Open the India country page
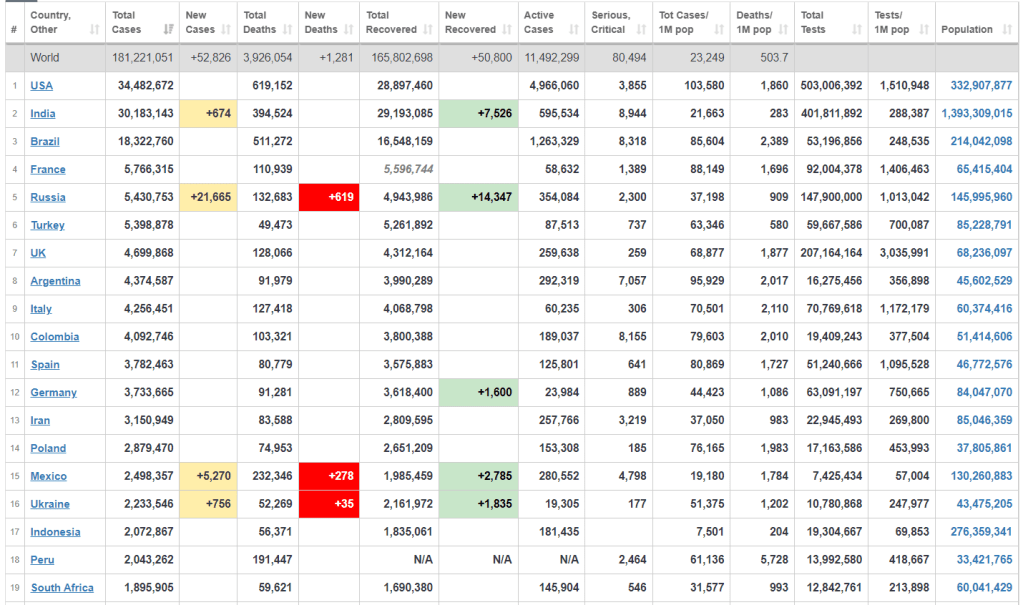Screen dimensions: 1023x605 (43, 114)
